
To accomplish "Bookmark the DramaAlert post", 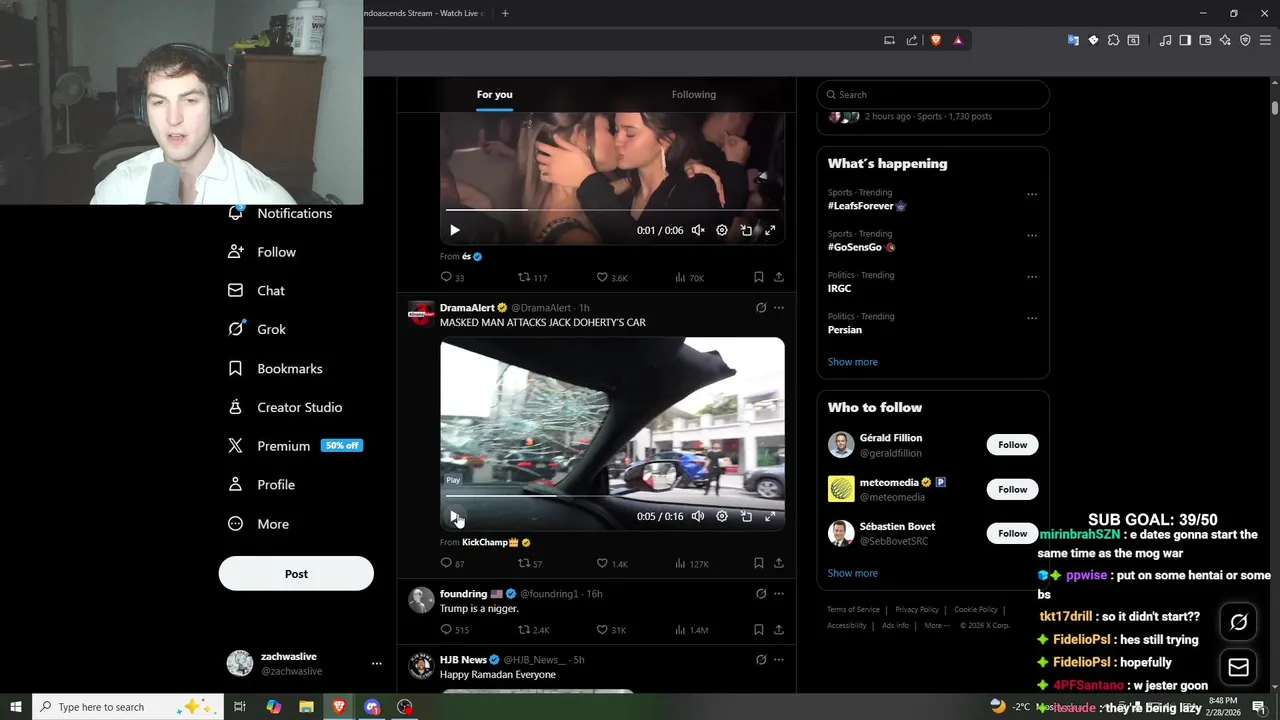I will (x=758, y=563).
